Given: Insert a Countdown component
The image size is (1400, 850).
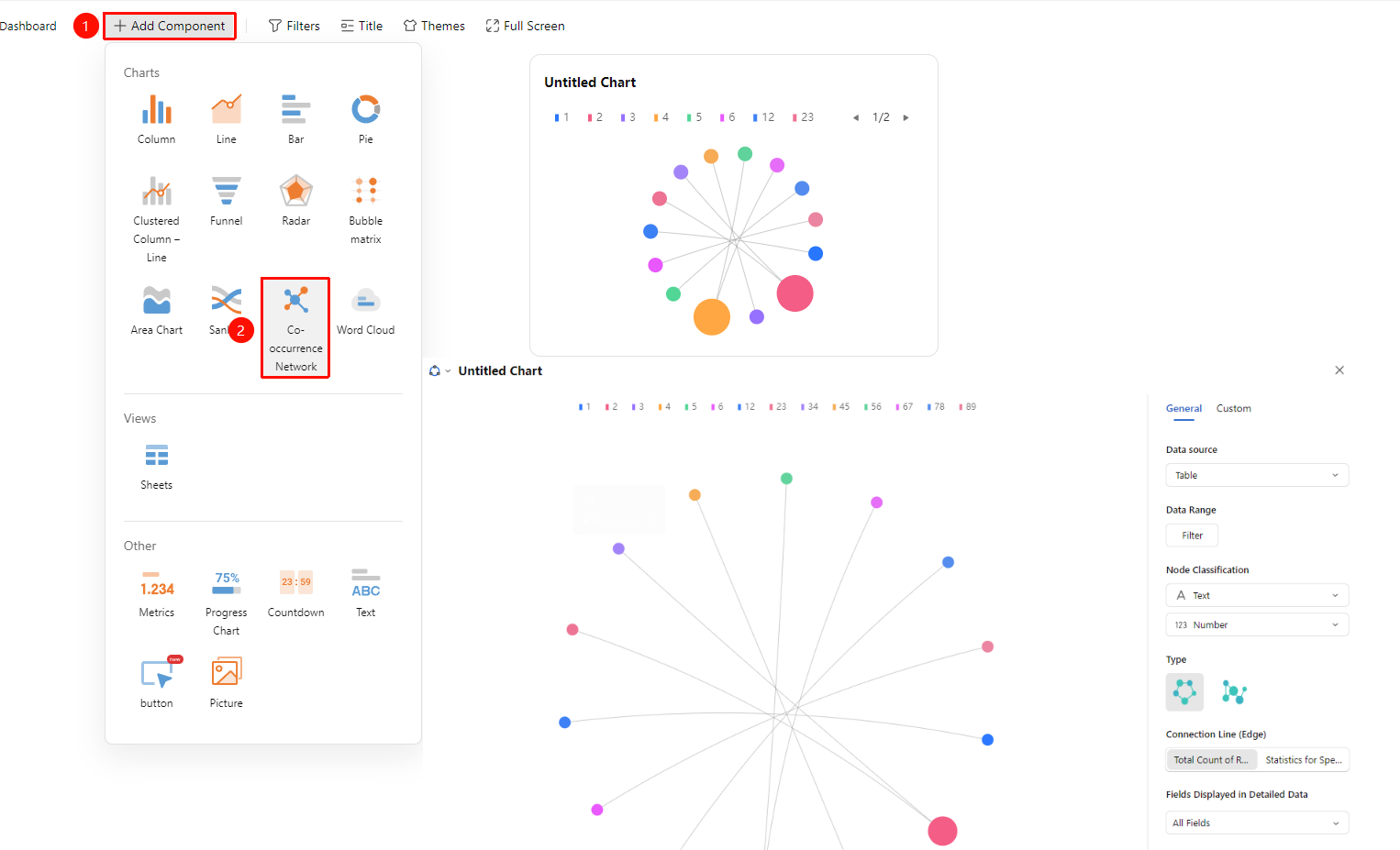Looking at the screenshot, I should [295, 582].
